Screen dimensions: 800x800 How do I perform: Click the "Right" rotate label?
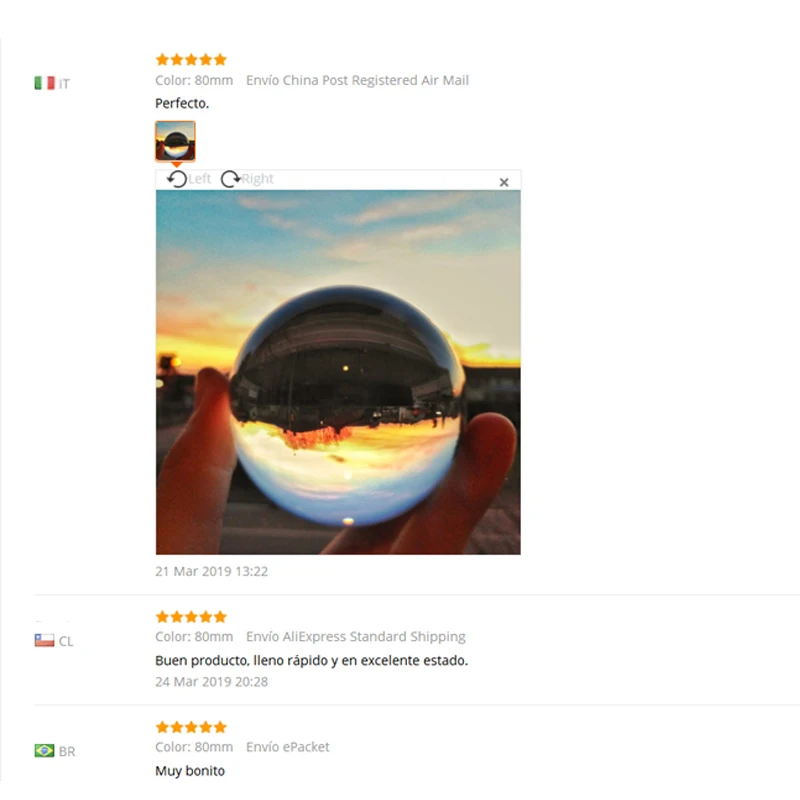point(258,179)
